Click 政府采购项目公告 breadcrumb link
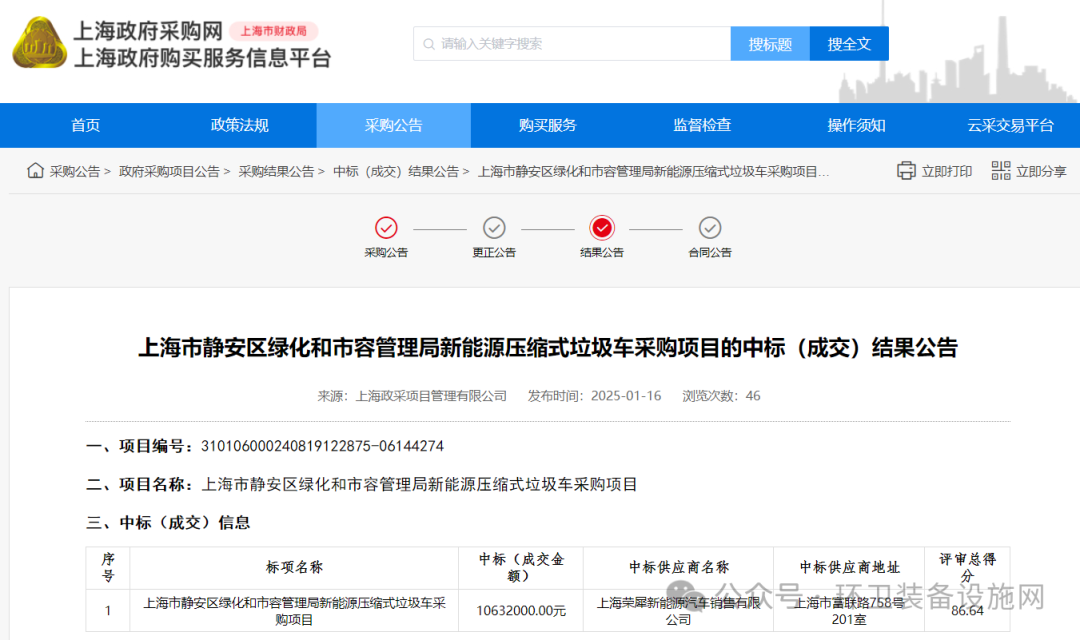 coord(169,172)
